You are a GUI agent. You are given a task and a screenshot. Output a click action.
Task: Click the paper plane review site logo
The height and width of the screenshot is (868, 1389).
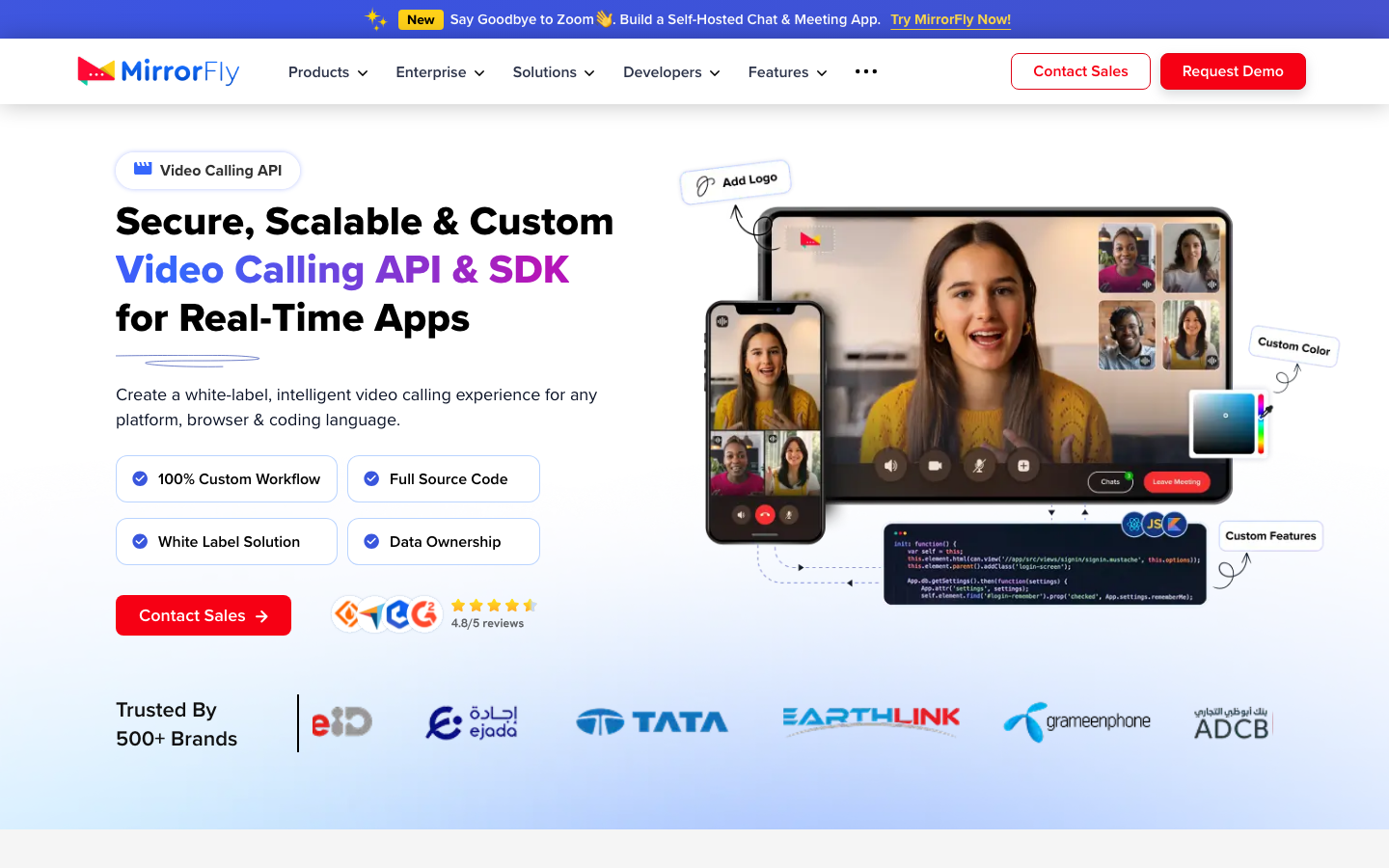coord(372,614)
